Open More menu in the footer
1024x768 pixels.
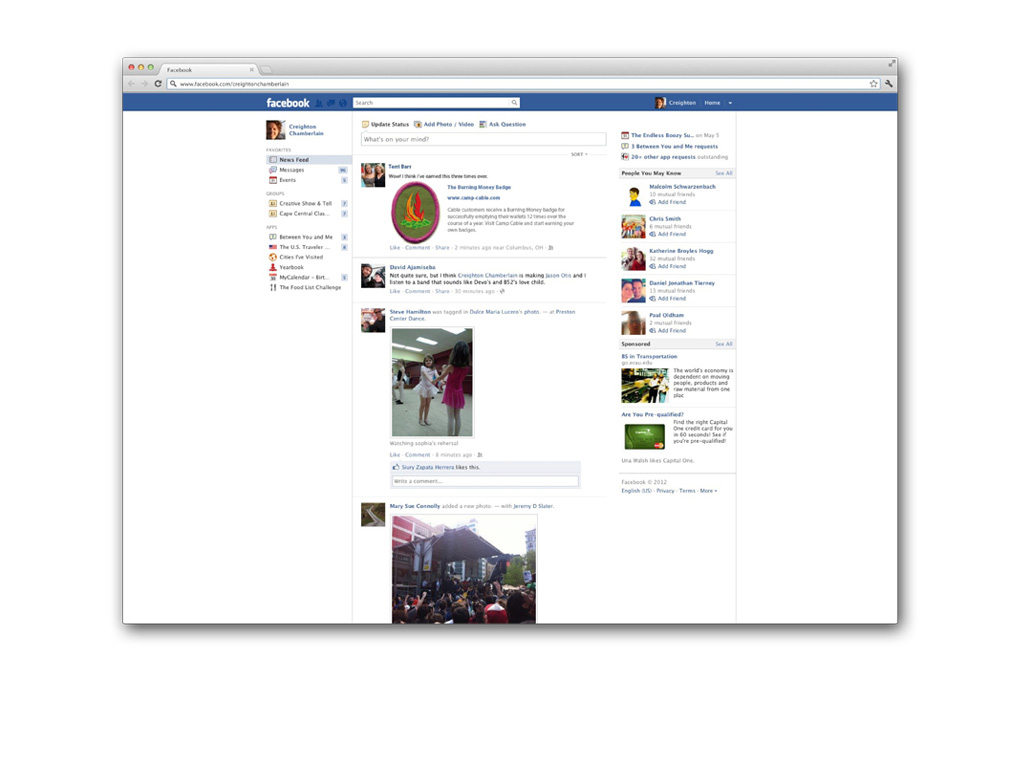pos(708,491)
